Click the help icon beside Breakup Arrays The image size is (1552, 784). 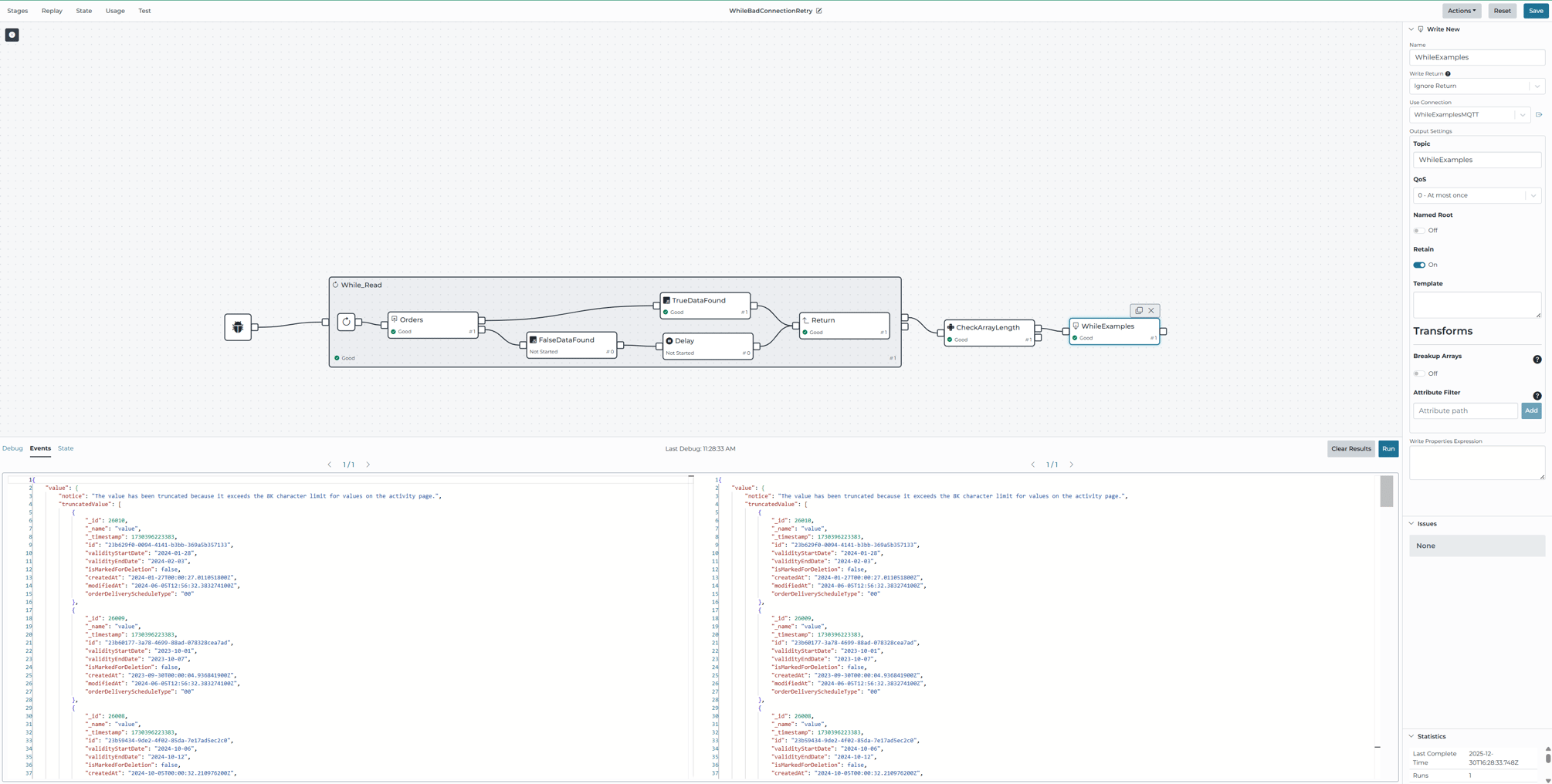click(x=1537, y=360)
